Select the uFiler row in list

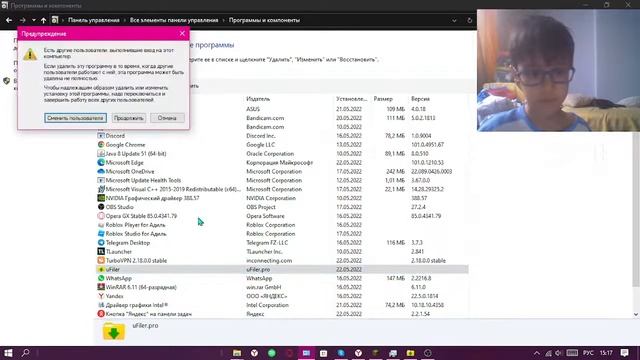282,269
